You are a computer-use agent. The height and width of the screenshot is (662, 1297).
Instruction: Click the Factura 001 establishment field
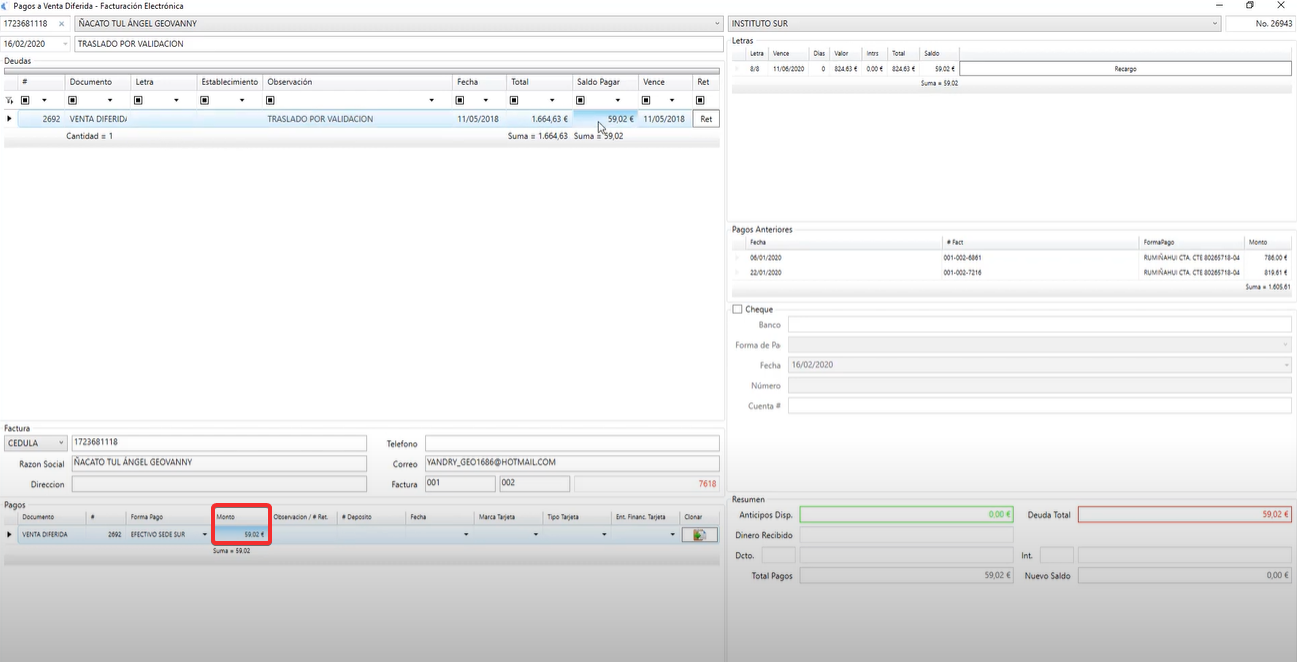tap(460, 484)
